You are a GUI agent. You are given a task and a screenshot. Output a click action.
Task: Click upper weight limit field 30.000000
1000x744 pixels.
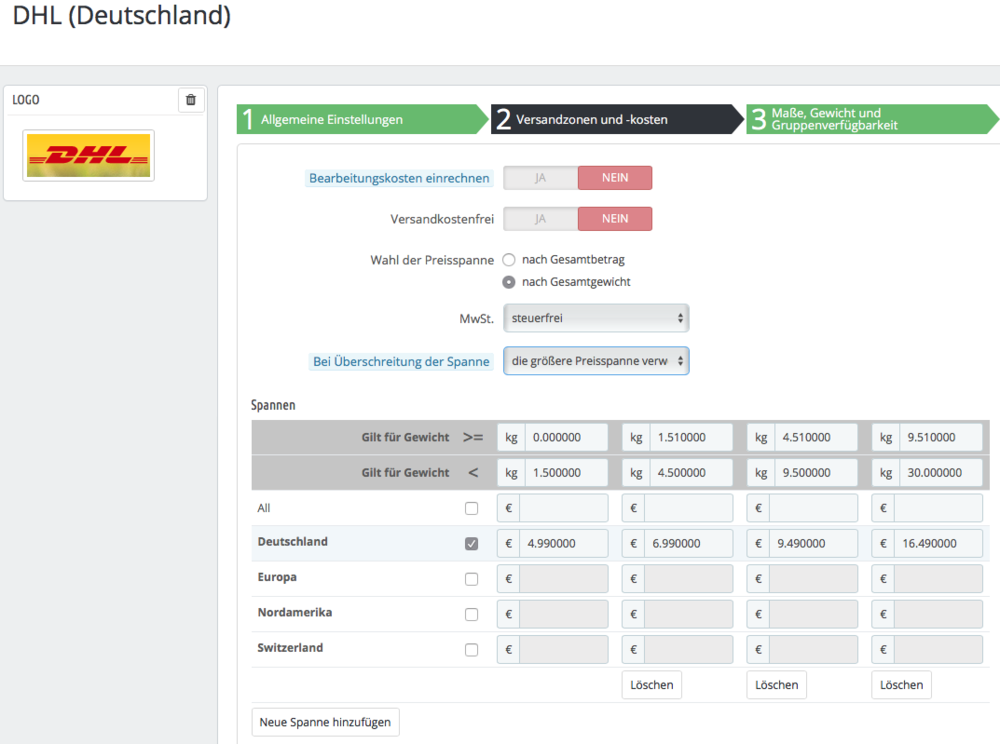pyautogui.click(x=941, y=472)
